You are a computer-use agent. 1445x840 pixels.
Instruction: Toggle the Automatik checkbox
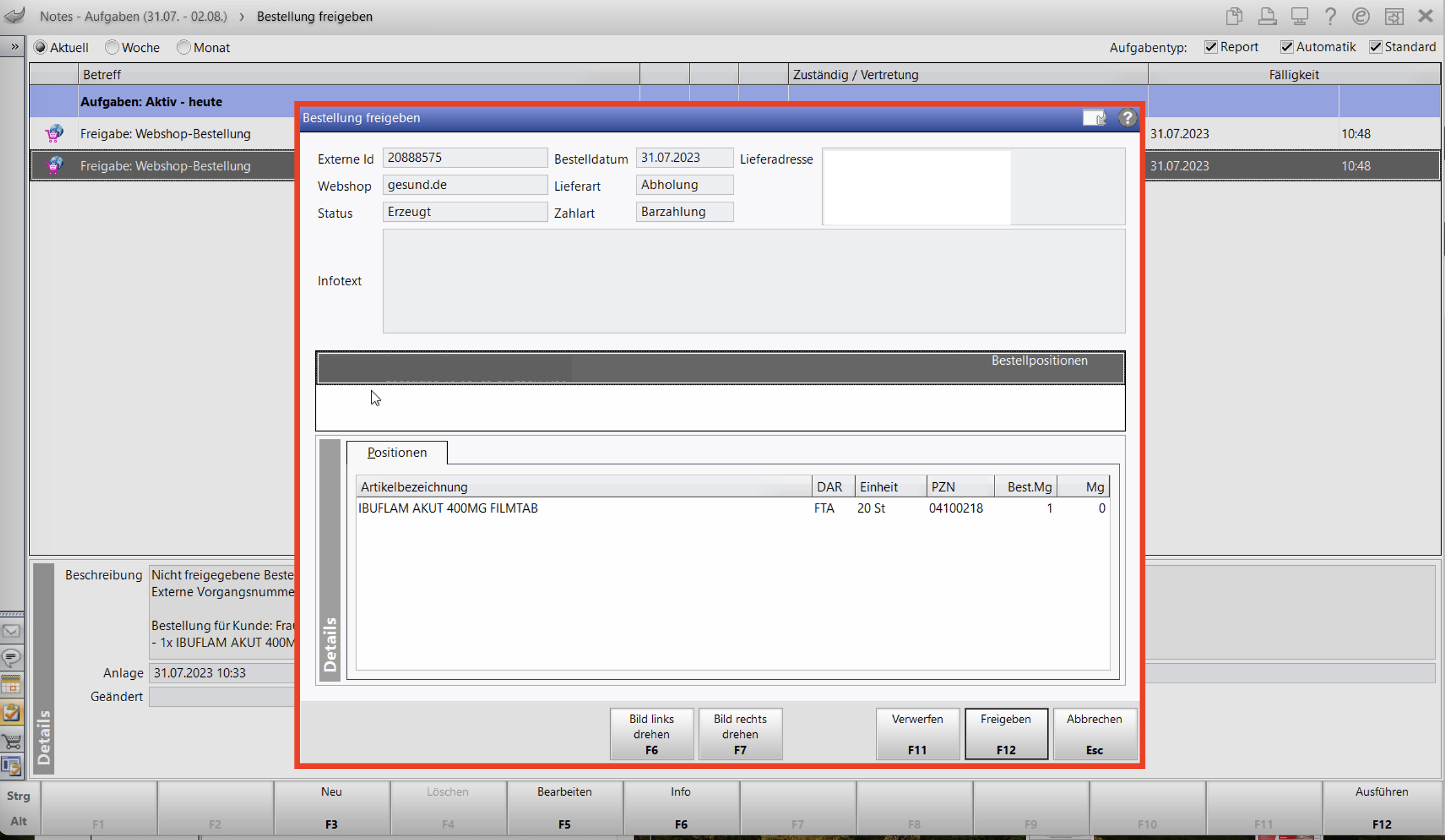click(1287, 47)
